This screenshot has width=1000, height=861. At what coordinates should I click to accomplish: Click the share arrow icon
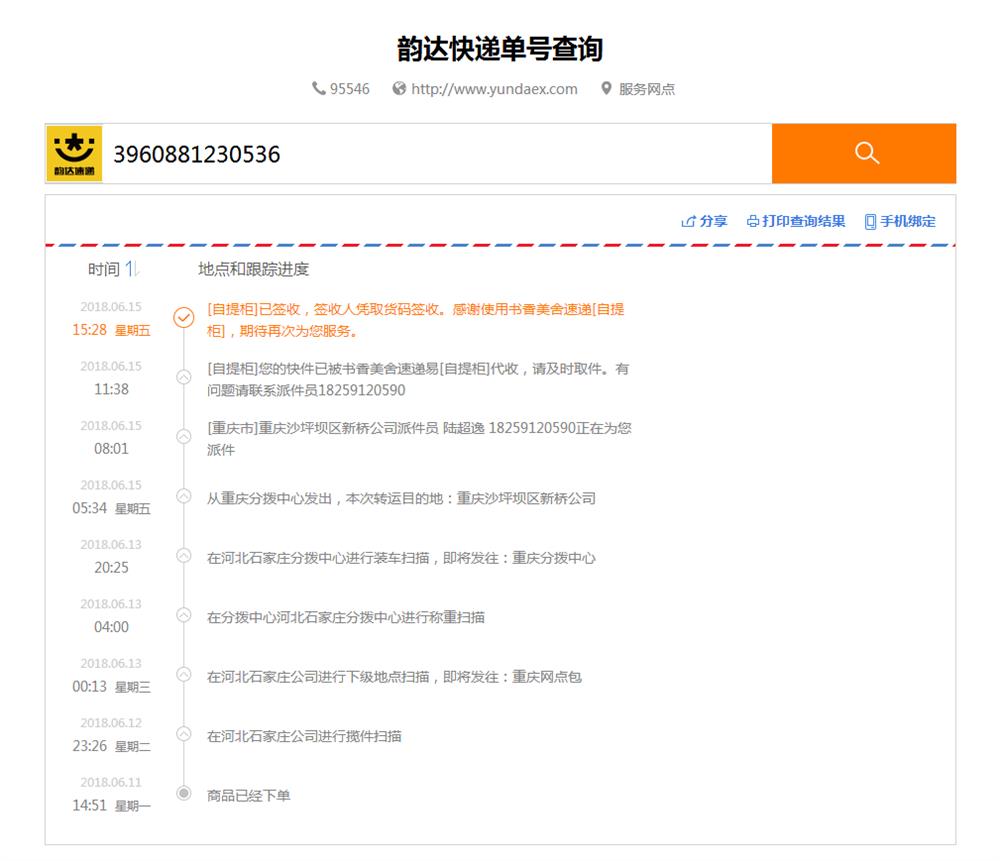688,221
